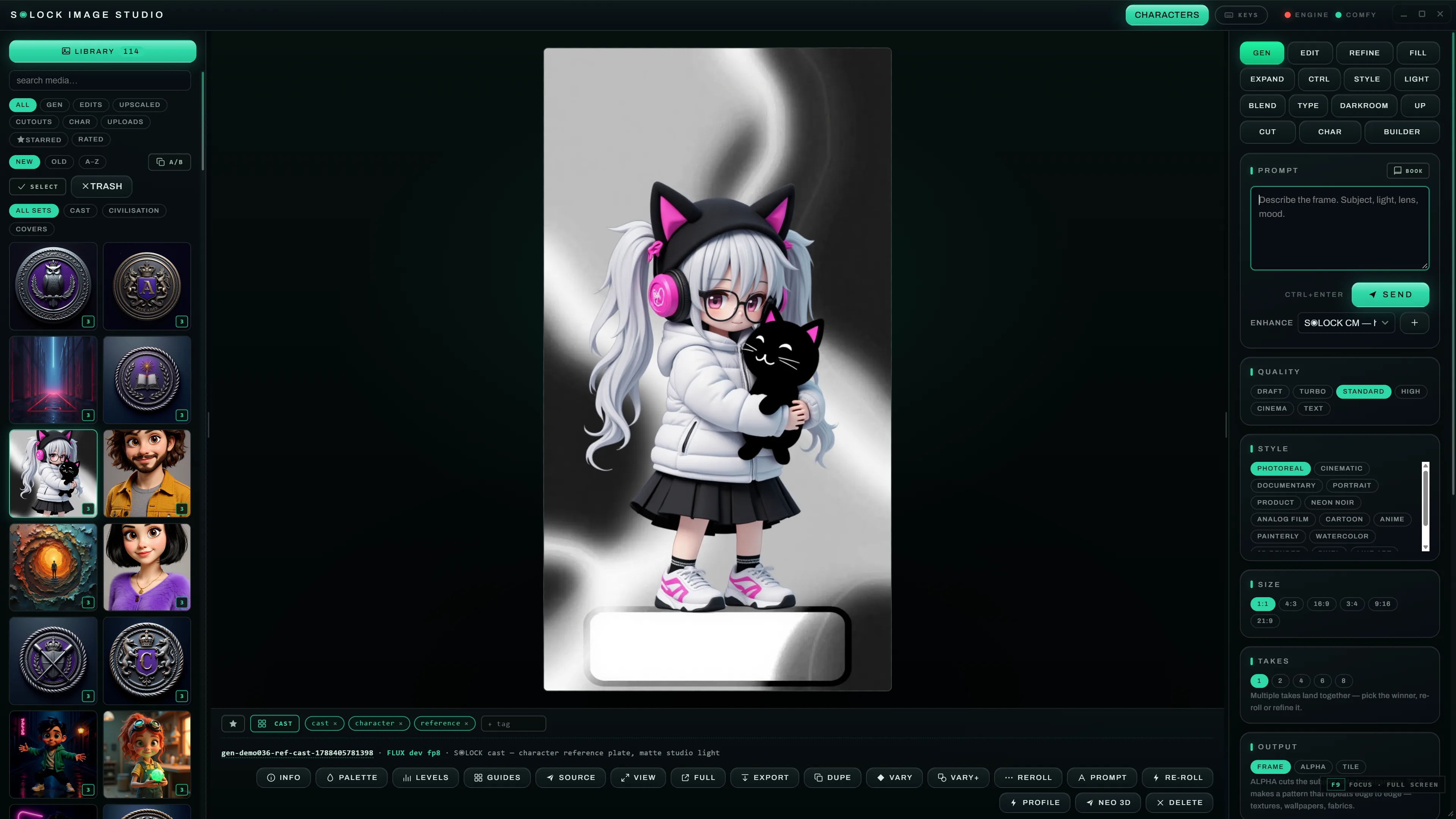The width and height of the screenshot is (1456, 819).
Task: Remove the reference tag
Action: coord(466,724)
